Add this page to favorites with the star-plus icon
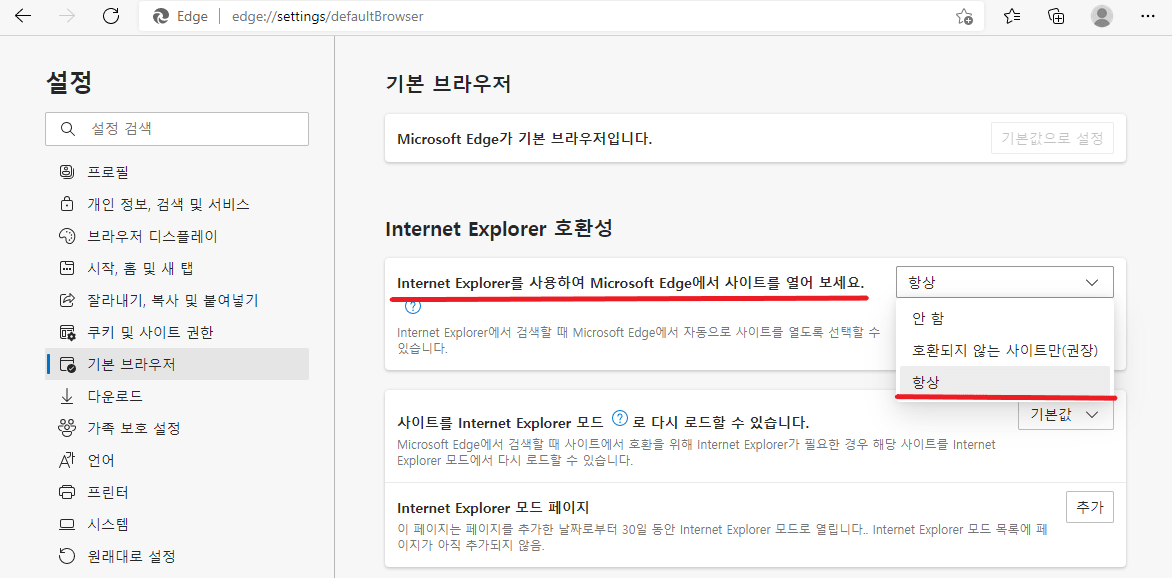 coord(964,16)
